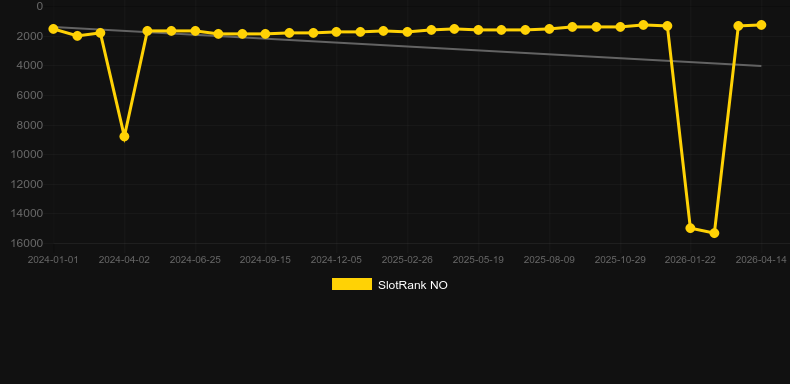Select the data point above 2024-12-05
Screen dimensions: 790x384
pos(337,32)
